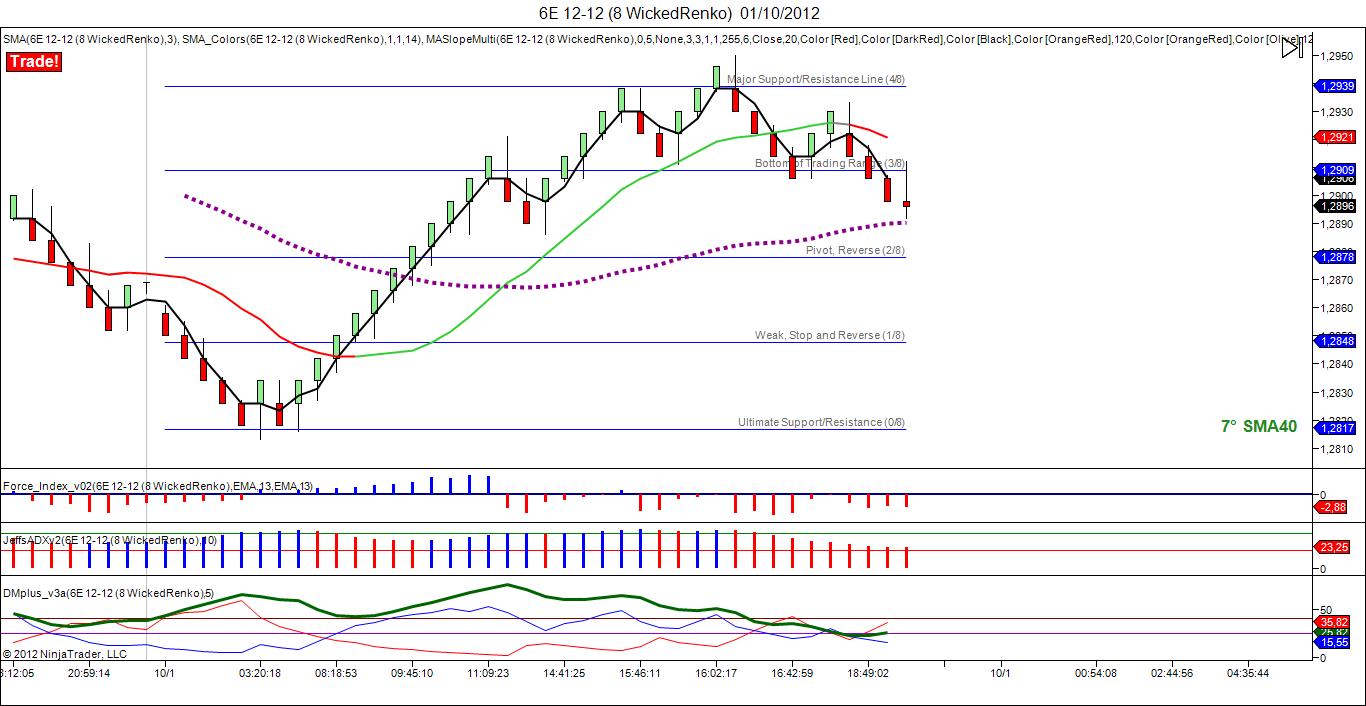Click the SMA indicator parameters label line
The width and height of the screenshot is (1366, 706).
pos(658,39)
